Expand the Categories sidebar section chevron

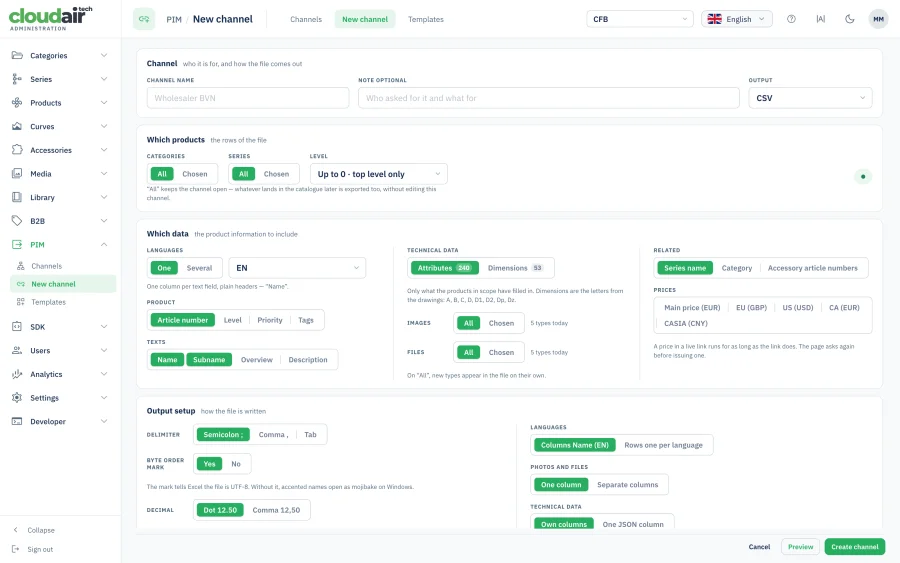point(104,56)
